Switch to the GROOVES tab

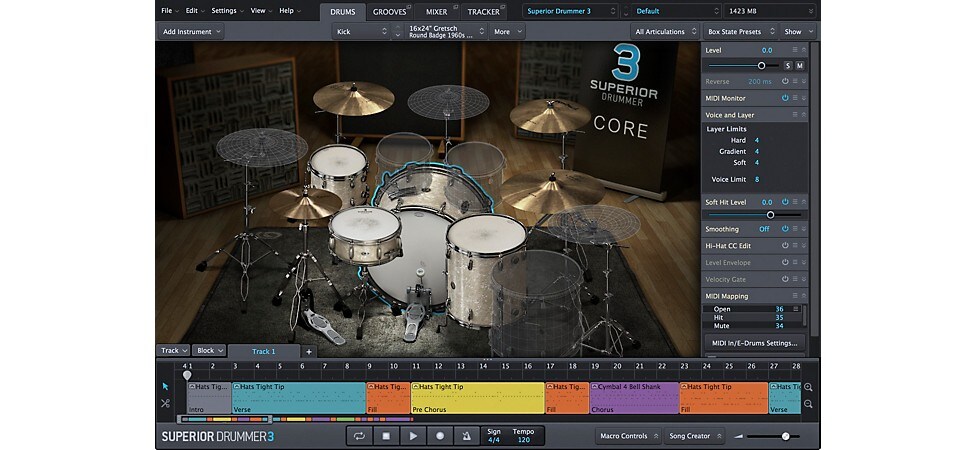pos(390,12)
